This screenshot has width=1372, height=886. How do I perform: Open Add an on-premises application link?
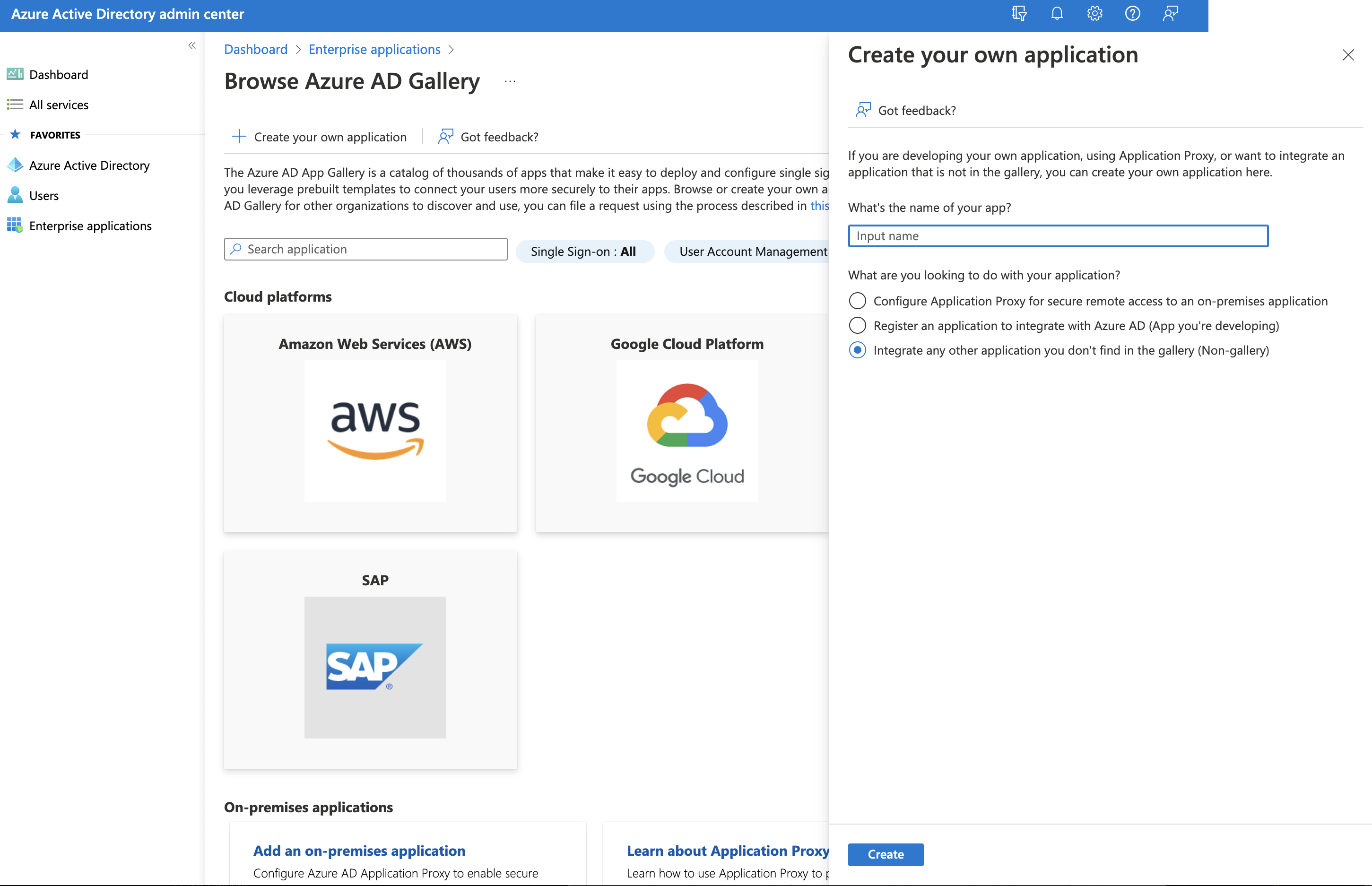pos(359,851)
